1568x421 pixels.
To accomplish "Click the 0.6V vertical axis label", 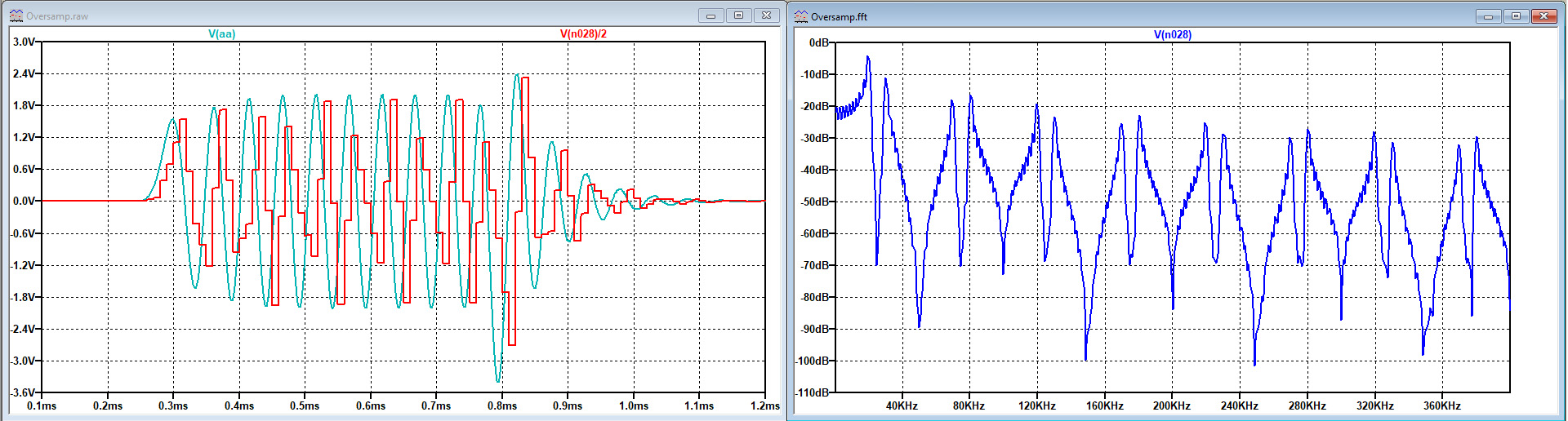I will tap(24, 169).
